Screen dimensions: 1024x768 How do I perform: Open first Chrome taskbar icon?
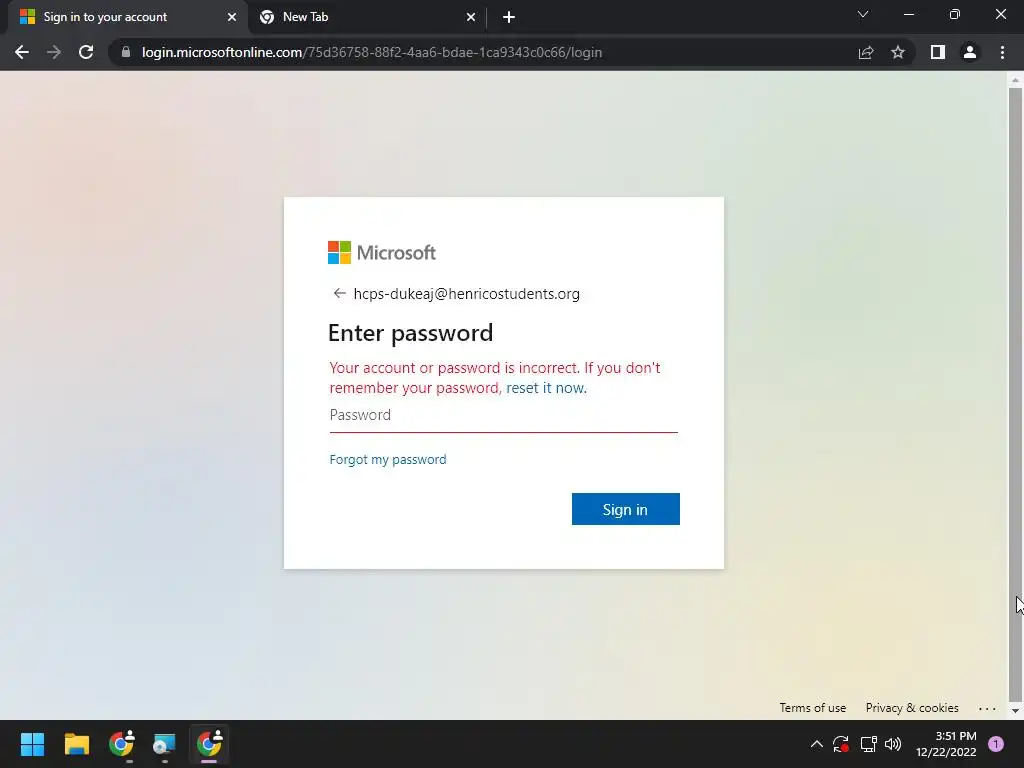[x=121, y=744]
